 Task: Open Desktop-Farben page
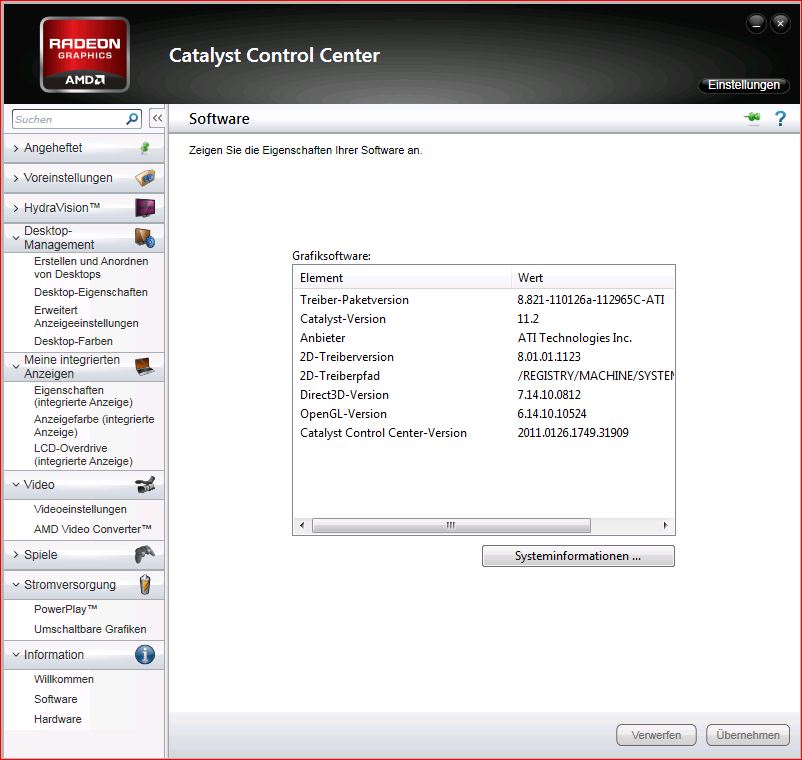point(73,341)
